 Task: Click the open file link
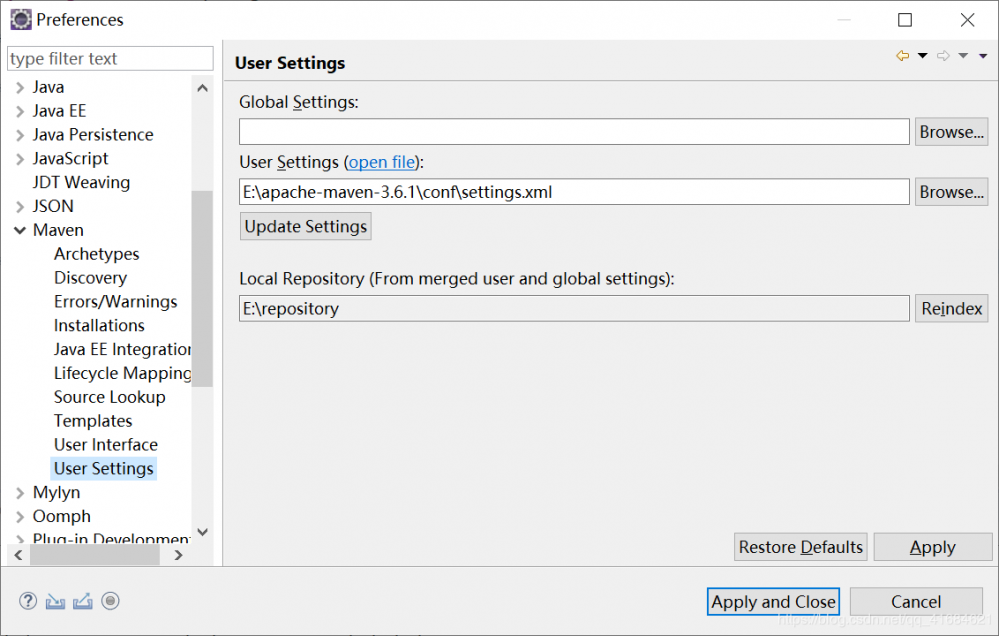click(x=381, y=162)
